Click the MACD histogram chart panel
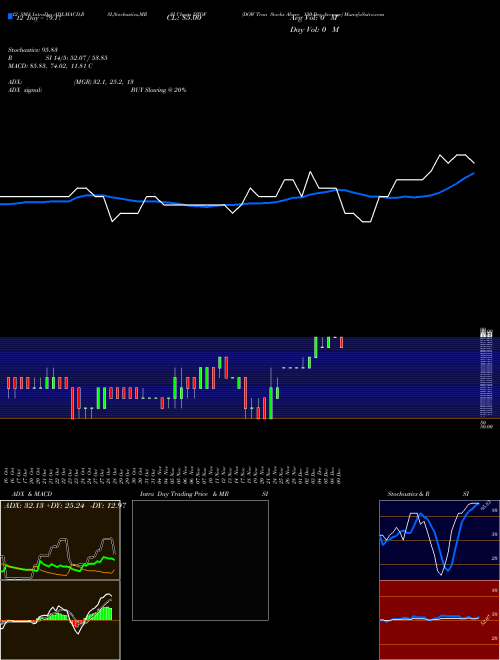500x660 pixels. (60, 620)
